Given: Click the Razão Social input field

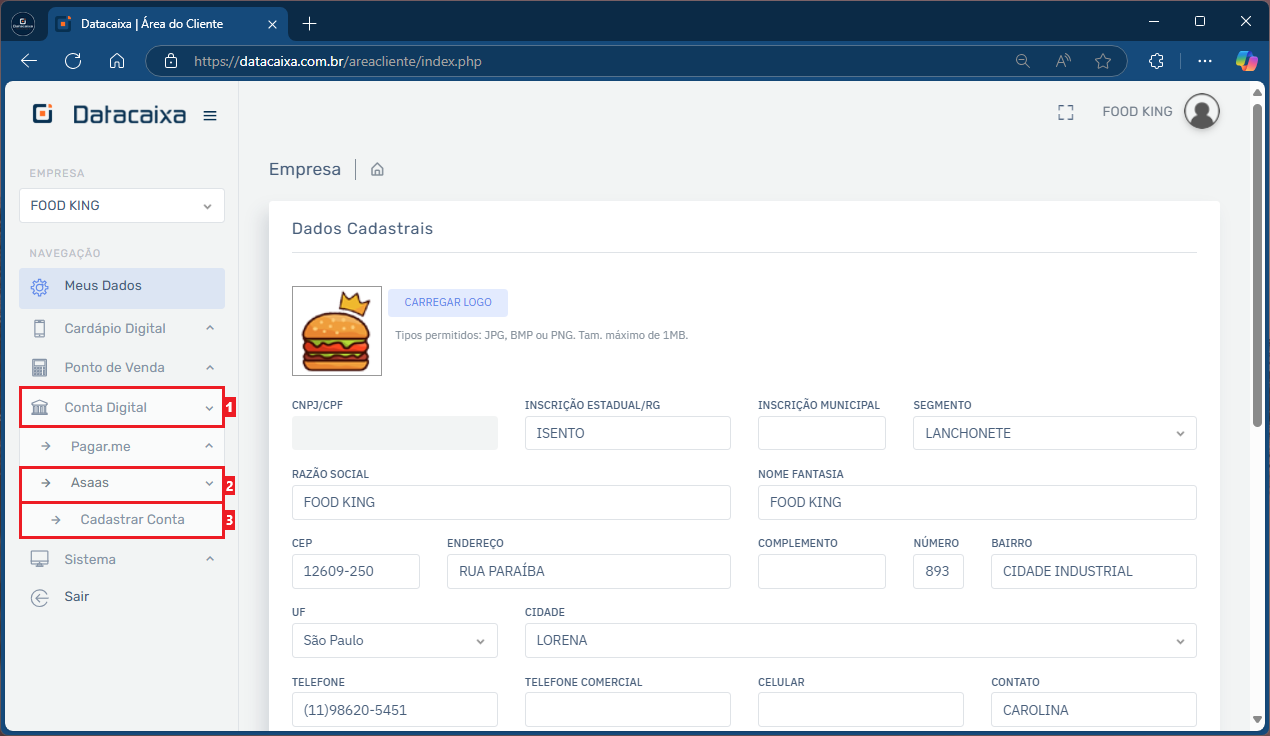Looking at the screenshot, I should (x=510, y=503).
